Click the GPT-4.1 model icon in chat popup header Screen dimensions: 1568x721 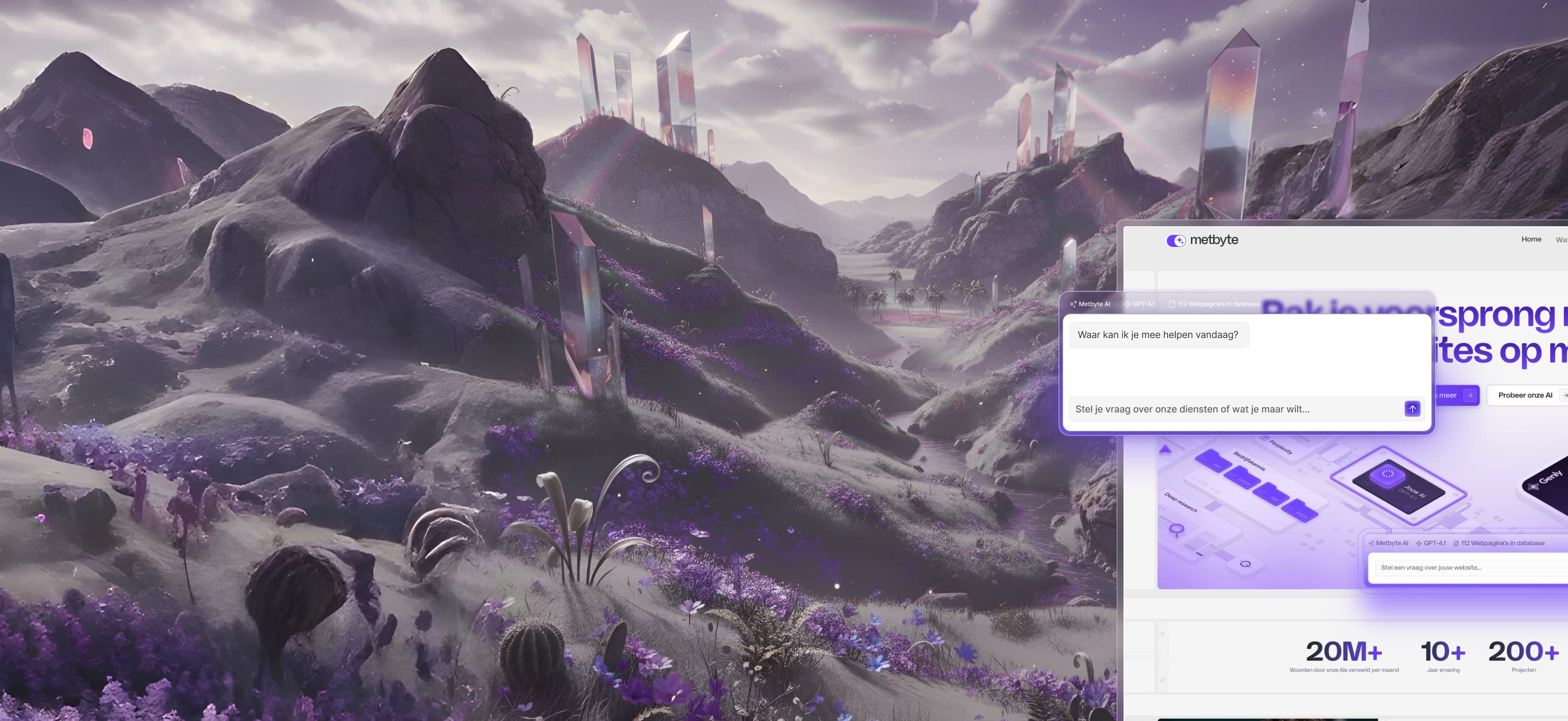click(x=1127, y=304)
